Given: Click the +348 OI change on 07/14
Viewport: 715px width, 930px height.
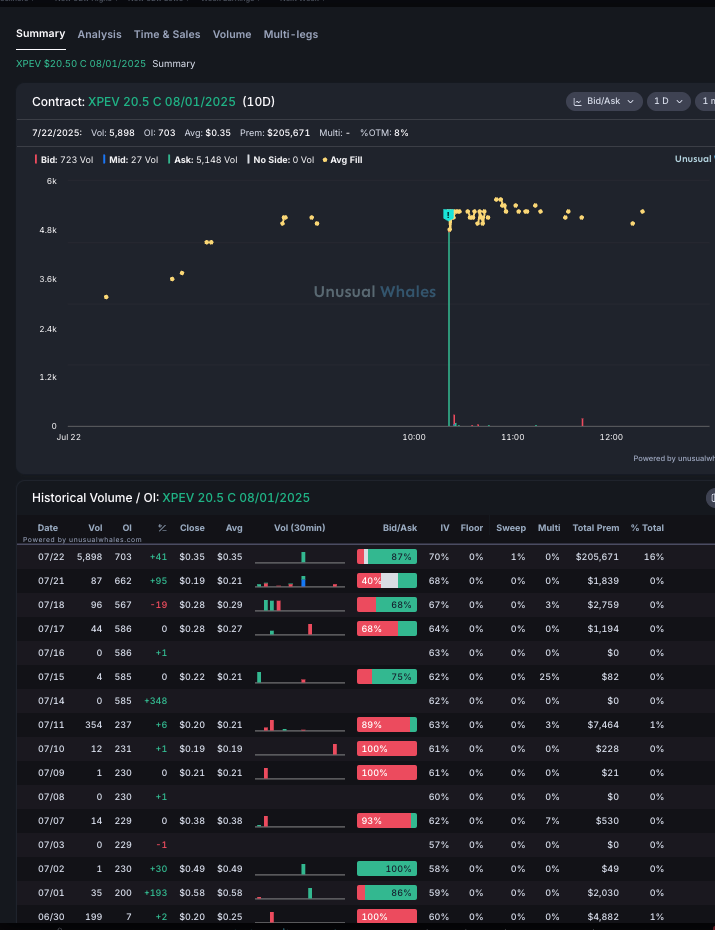Looking at the screenshot, I should click(156, 701).
